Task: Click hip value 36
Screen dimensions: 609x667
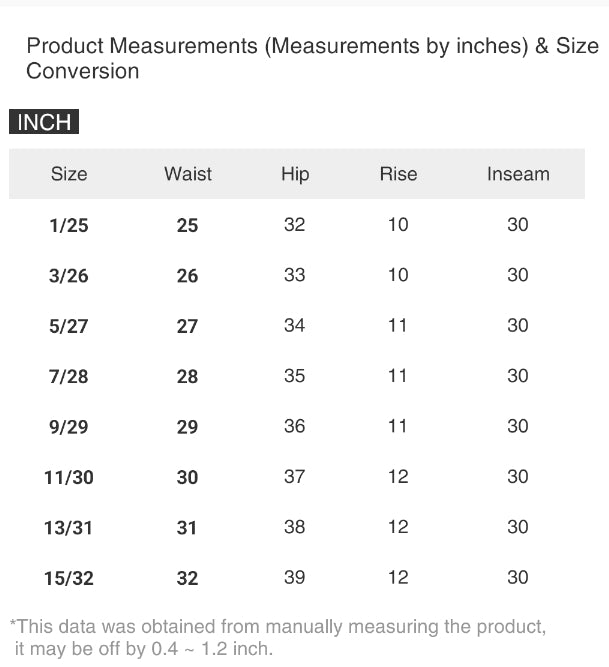Action: [x=294, y=426]
